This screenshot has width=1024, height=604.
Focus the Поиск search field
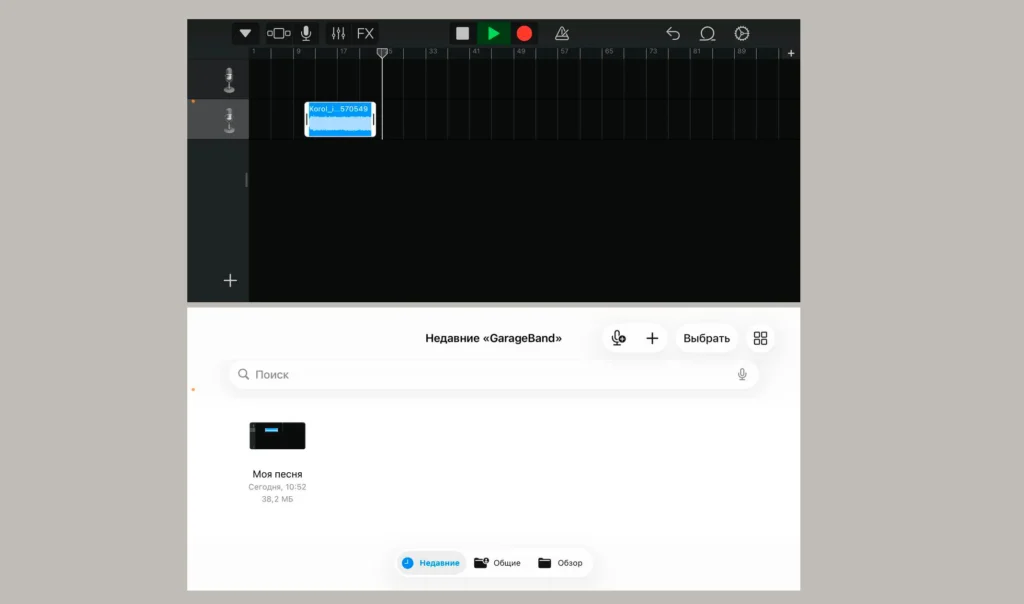(x=494, y=374)
